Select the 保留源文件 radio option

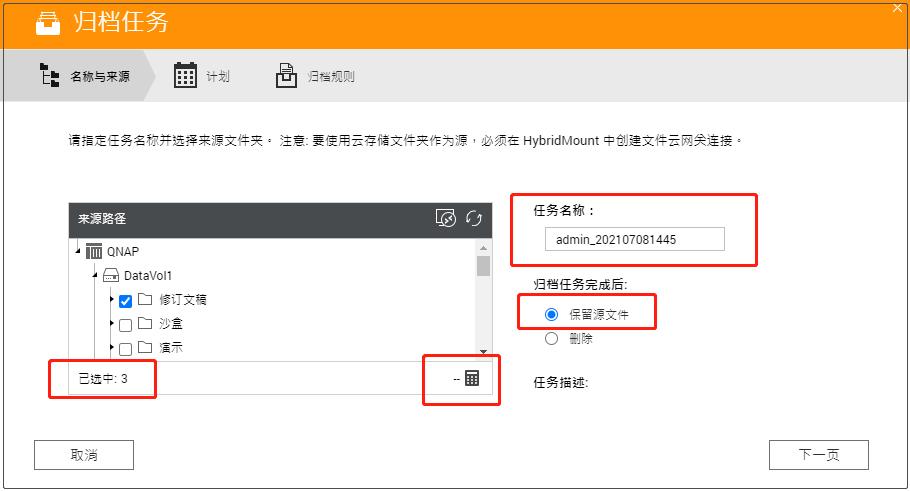[x=551, y=315]
